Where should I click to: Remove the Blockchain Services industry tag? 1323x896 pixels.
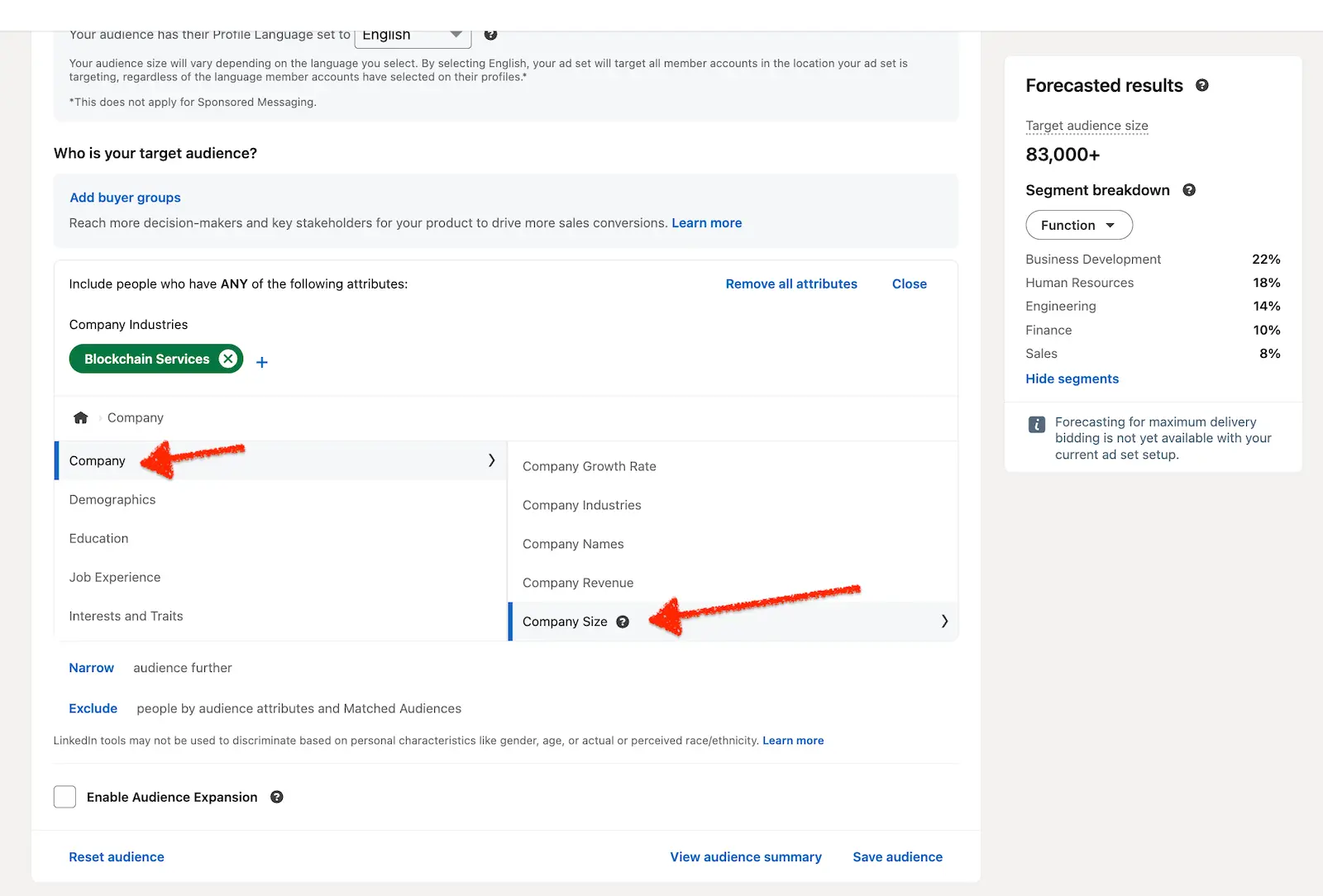click(227, 359)
